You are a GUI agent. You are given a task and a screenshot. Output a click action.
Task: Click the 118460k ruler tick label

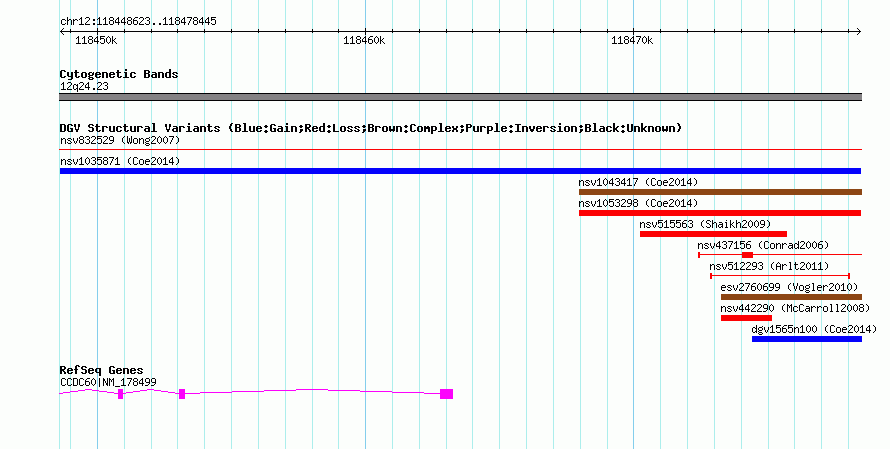point(364,40)
